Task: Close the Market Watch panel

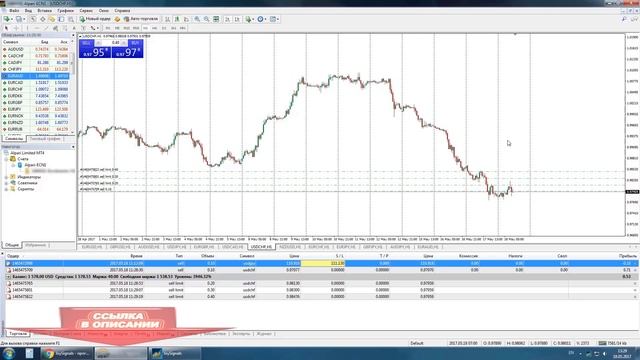Action: point(73,36)
